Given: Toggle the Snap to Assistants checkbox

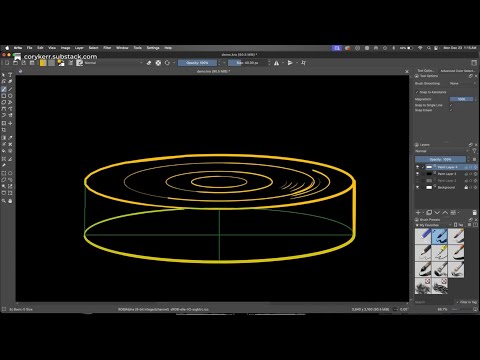Looking at the screenshot, I should tap(417, 92).
